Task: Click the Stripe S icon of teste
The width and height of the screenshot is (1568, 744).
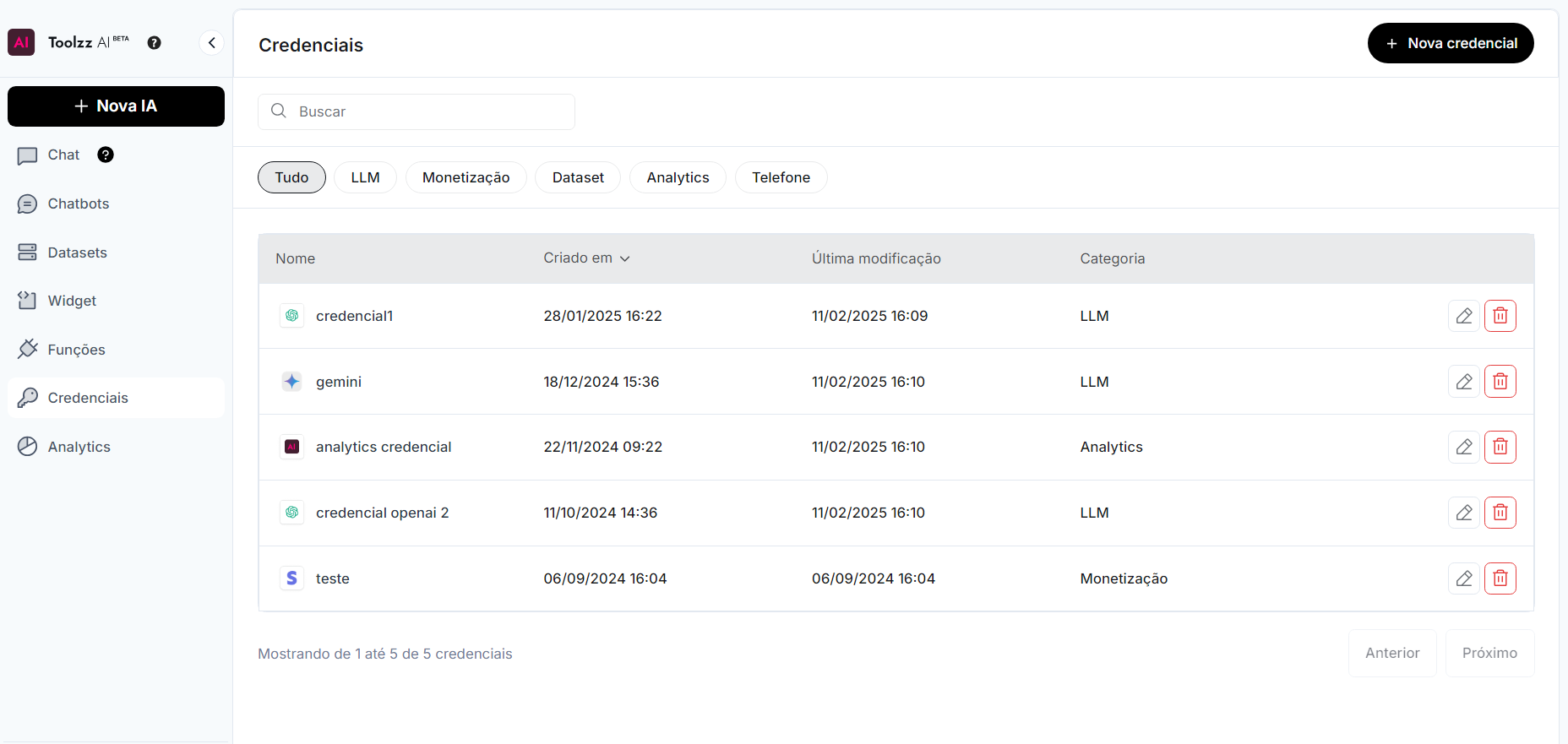Action: pos(291,578)
